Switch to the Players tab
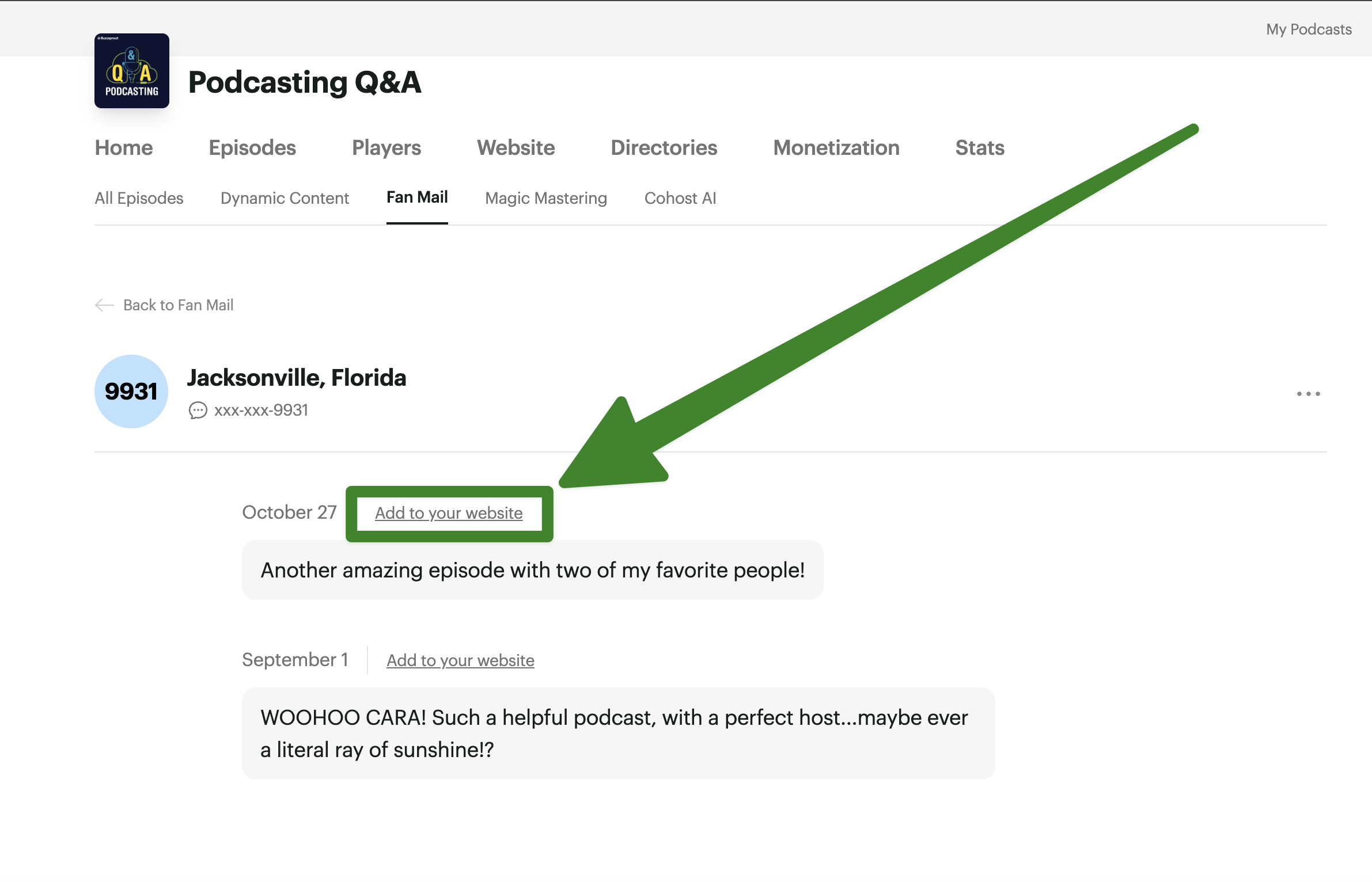This screenshot has height=882, width=1372. [386, 148]
